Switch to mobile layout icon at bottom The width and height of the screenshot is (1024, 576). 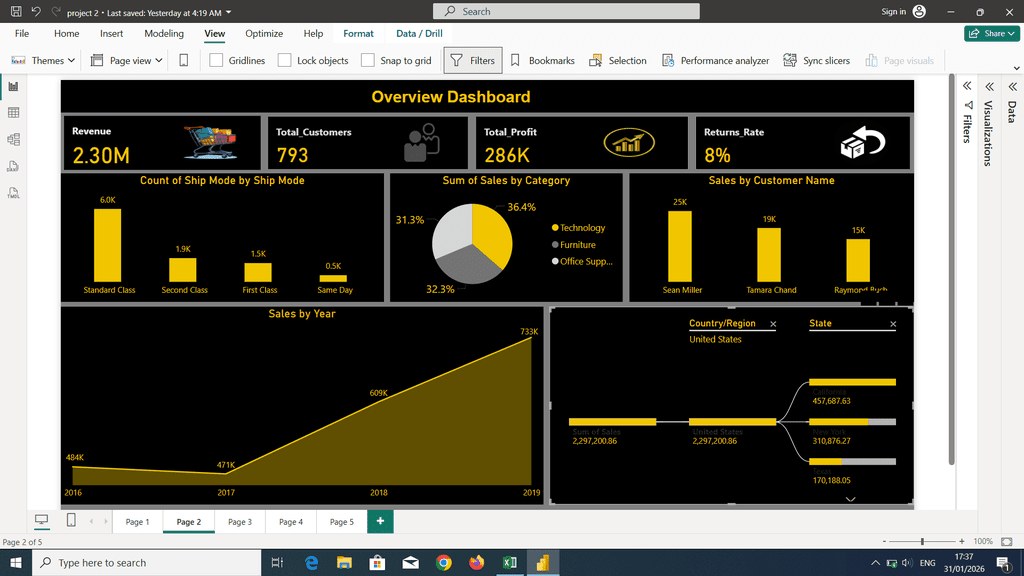click(71, 521)
